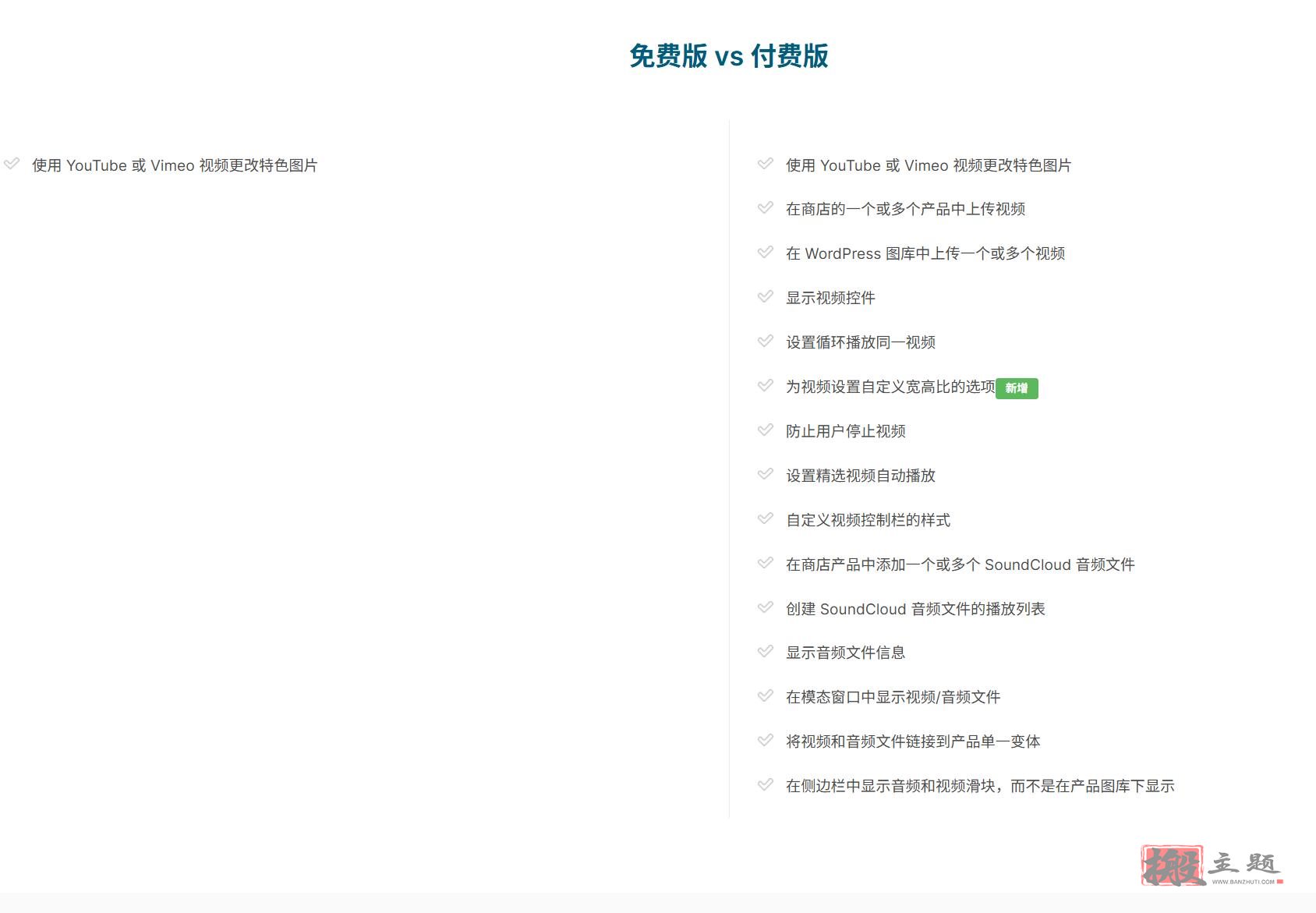Click text '在侧边栏中显示音频和视频滑块，而不是在产品图库下显示'
This screenshot has height=913, width=1316.
[980, 786]
